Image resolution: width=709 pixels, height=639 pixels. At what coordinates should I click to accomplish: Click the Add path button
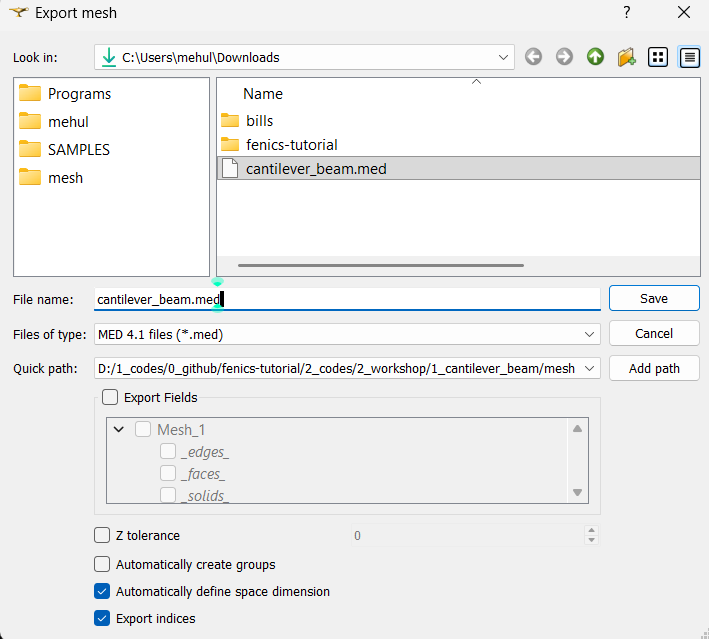tap(654, 369)
